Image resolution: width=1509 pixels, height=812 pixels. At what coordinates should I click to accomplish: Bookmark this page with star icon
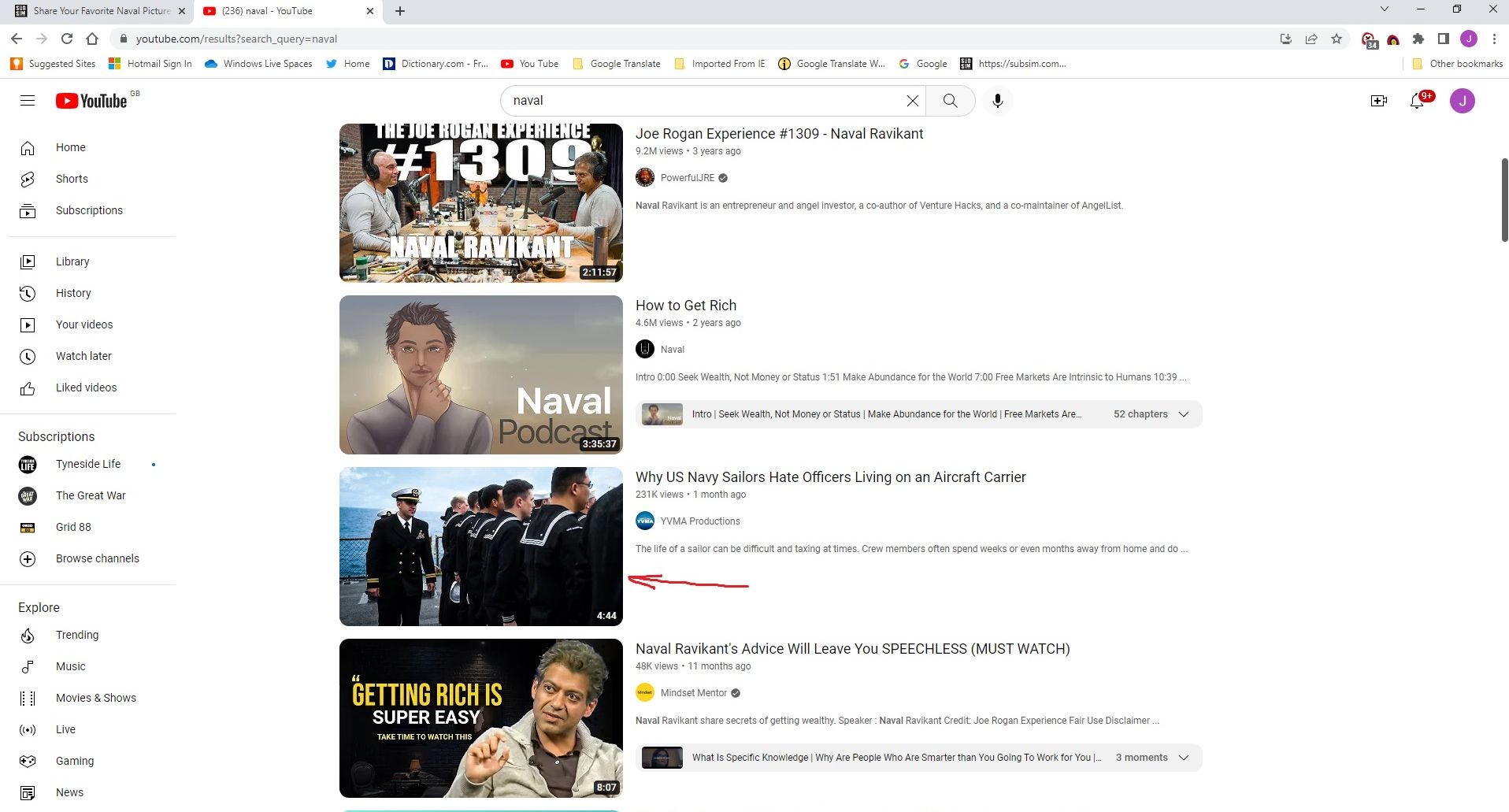coord(1337,39)
